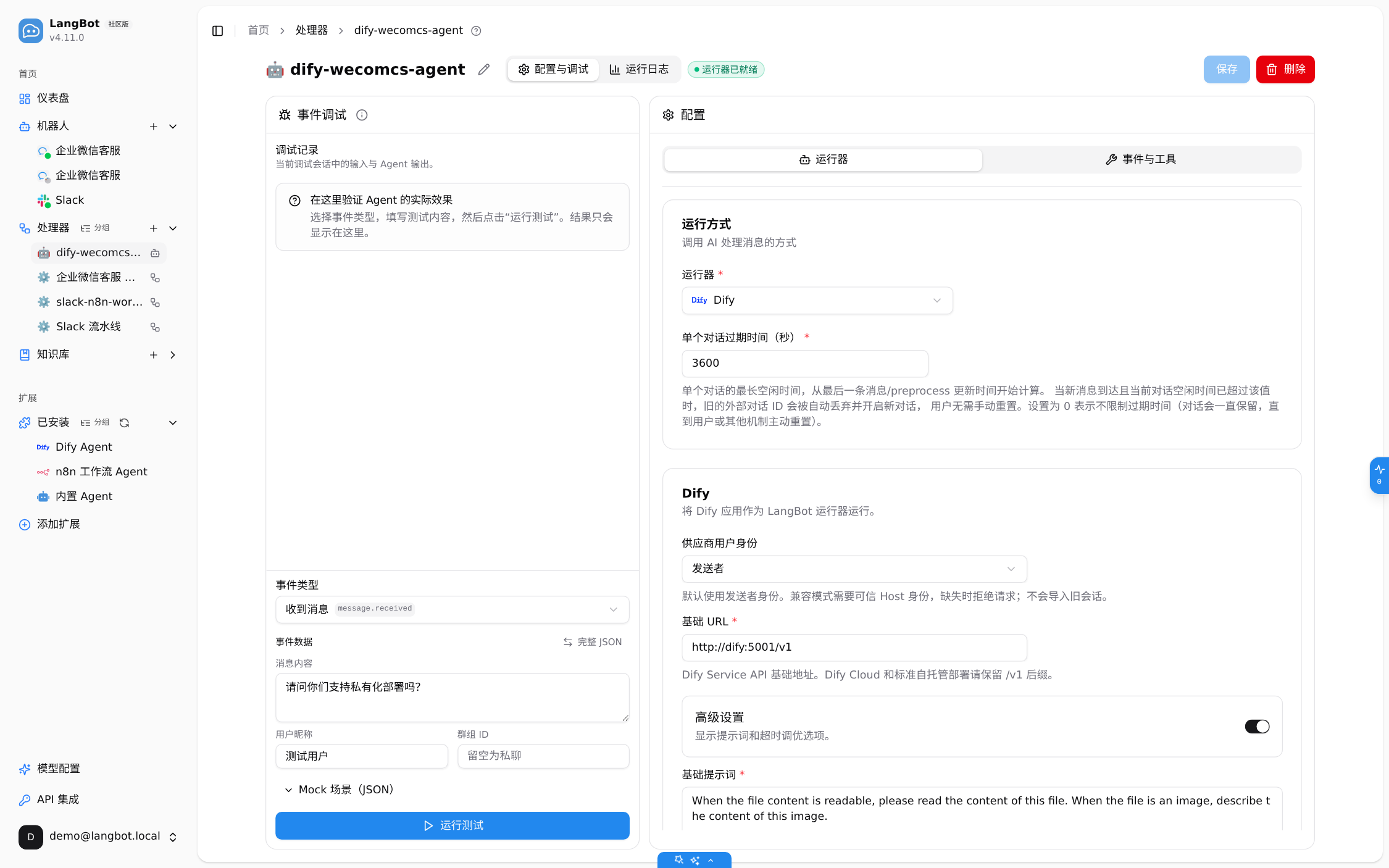Add a new knowledge base with plus icon
This screenshot has width=1389, height=868.
point(154,355)
